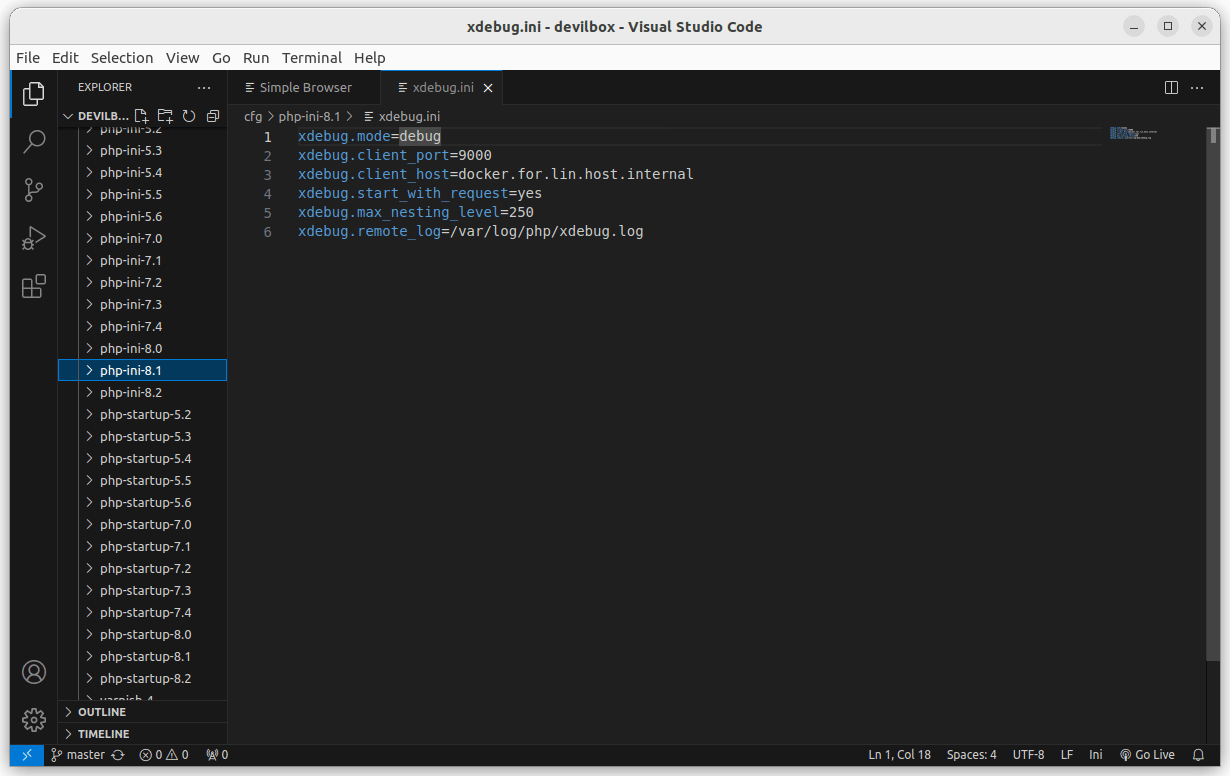Open the Source Control view
The width and height of the screenshot is (1230, 776).
[34, 190]
